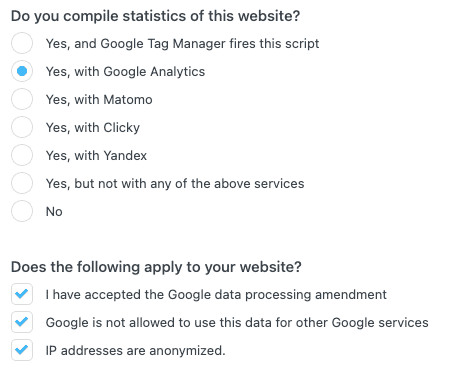Uncheck Google data processing amendment checkbox
The image size is (470, 372).
(22, 294)
